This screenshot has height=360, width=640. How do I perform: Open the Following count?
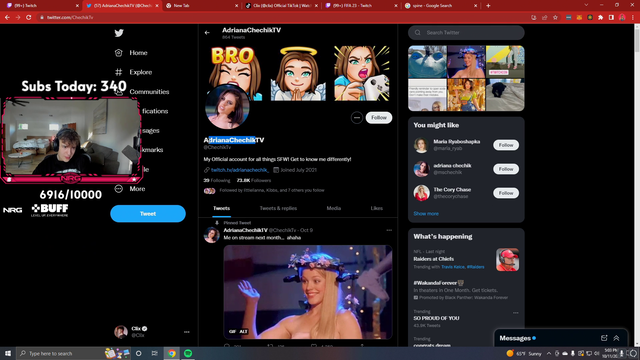tap(217, 180)
